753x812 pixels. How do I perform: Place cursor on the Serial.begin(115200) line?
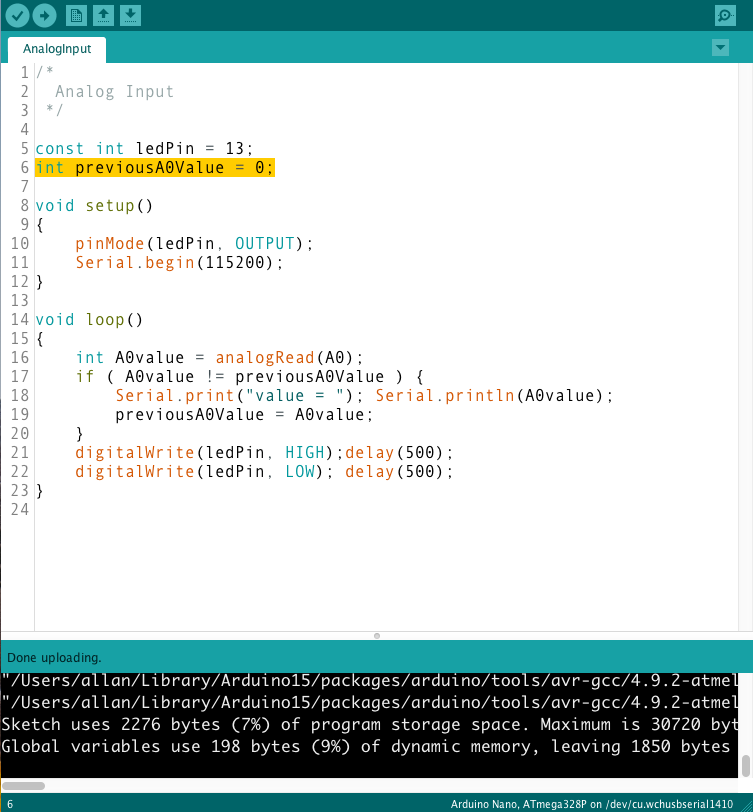click(179, 262)
